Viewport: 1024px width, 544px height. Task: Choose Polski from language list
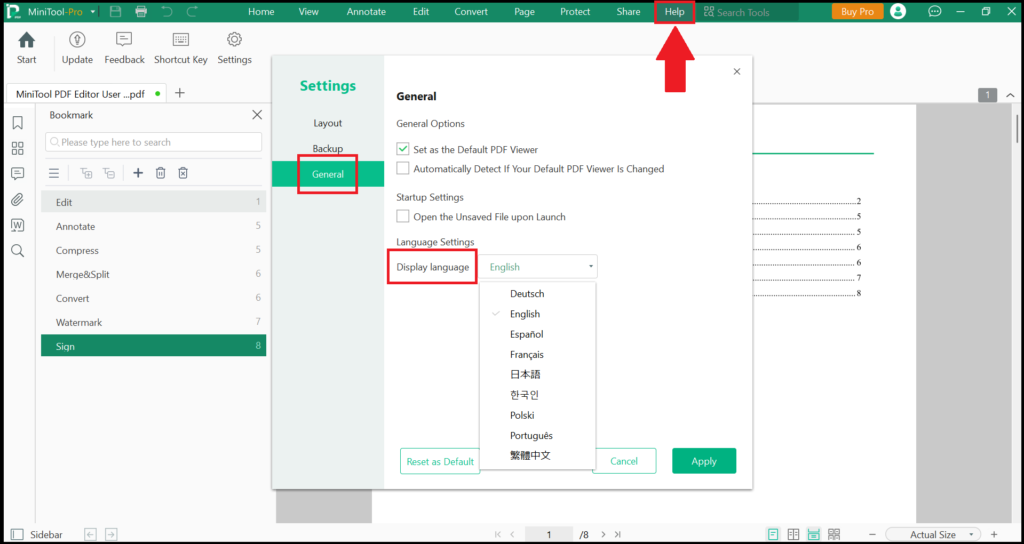(x=522, y=415)
